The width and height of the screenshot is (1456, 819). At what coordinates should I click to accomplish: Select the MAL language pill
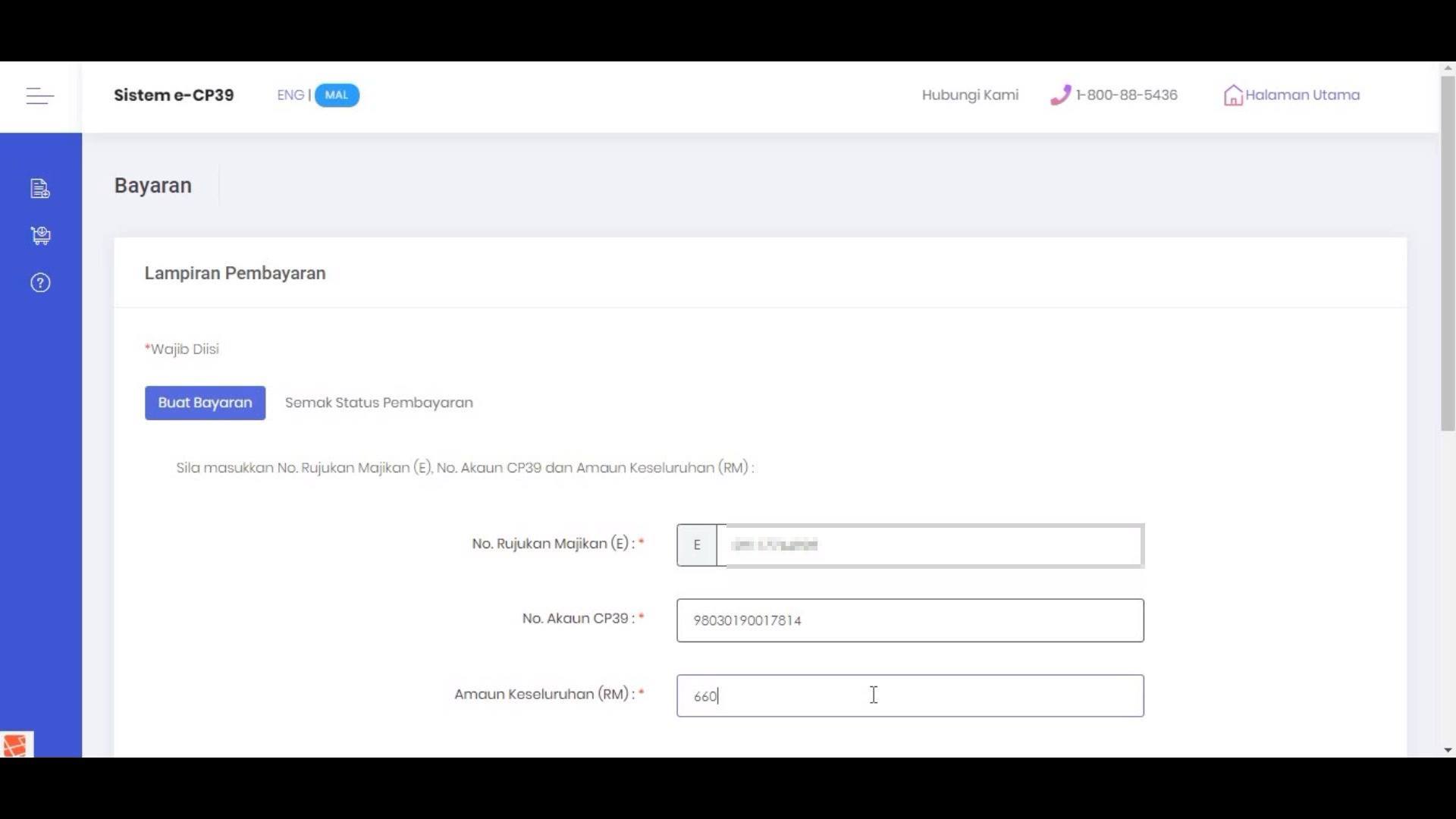coord(337,95)
